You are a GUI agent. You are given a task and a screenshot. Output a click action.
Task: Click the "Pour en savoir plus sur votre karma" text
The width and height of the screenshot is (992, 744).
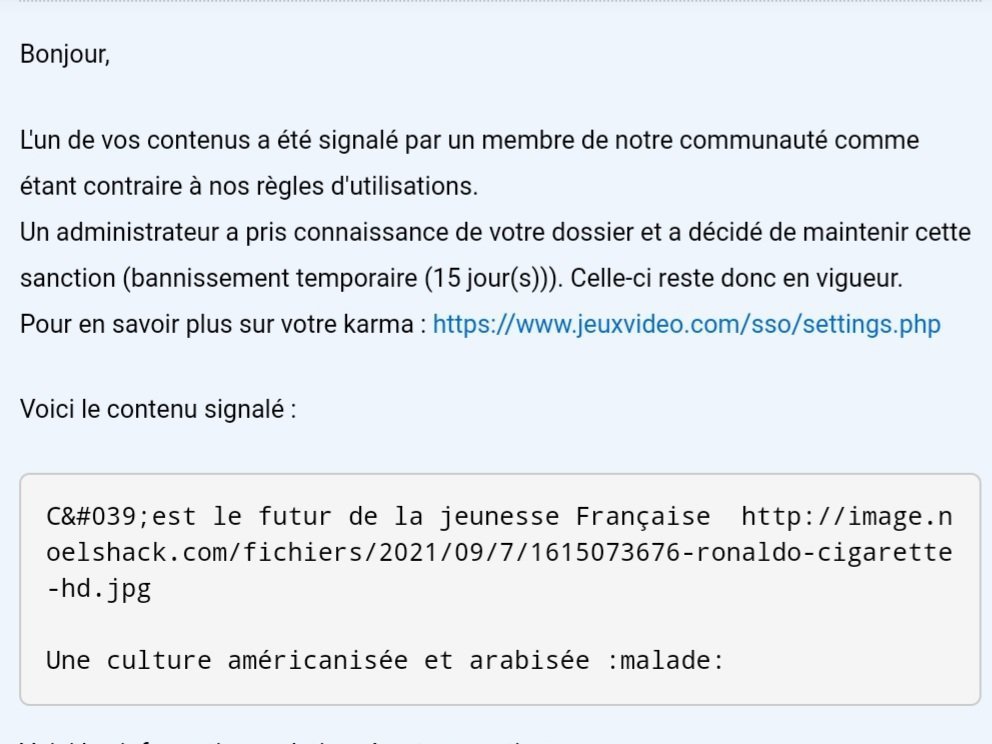(216, 325)
